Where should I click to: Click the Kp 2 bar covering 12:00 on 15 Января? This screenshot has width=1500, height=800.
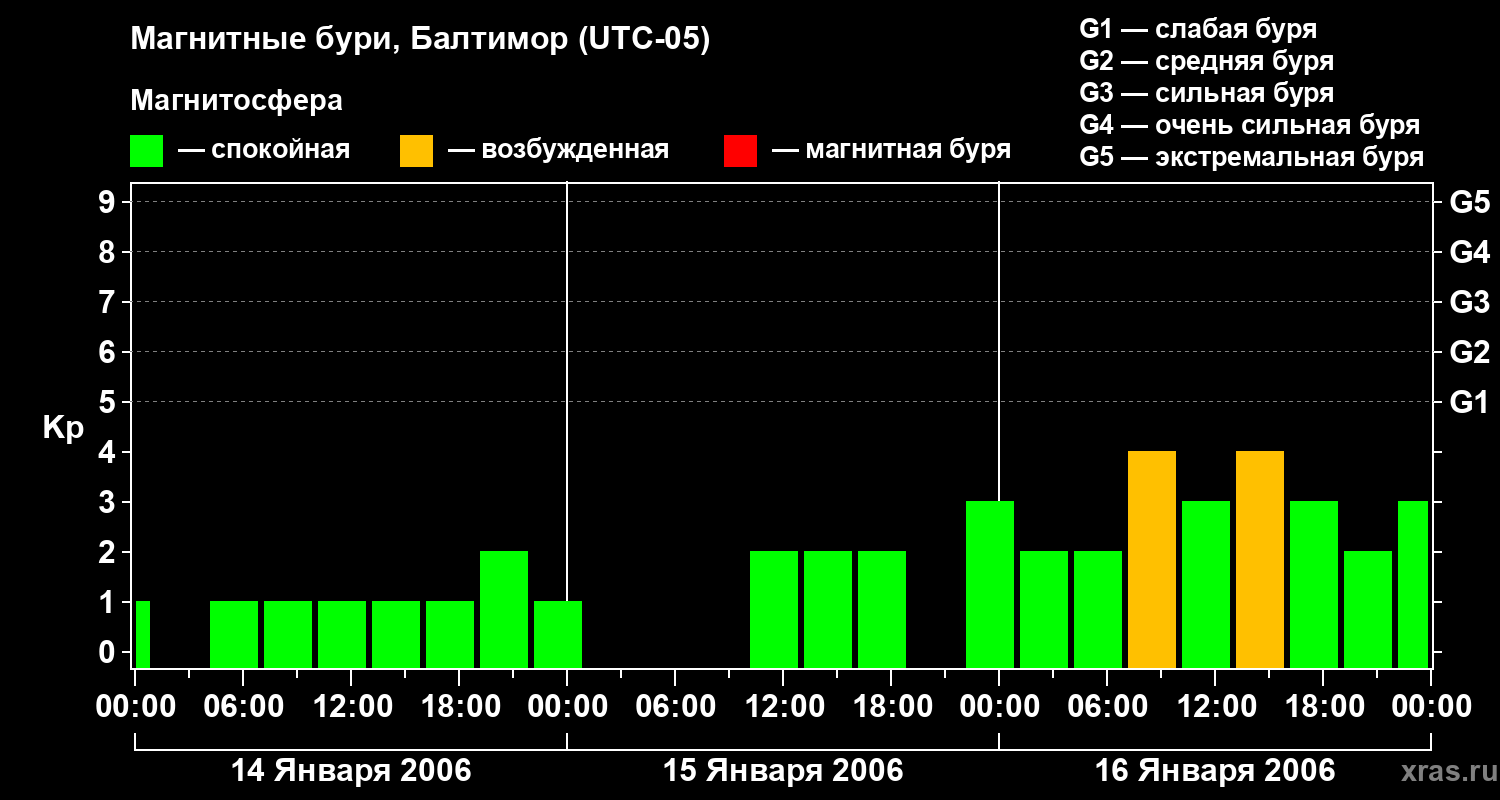pos(774,609)
